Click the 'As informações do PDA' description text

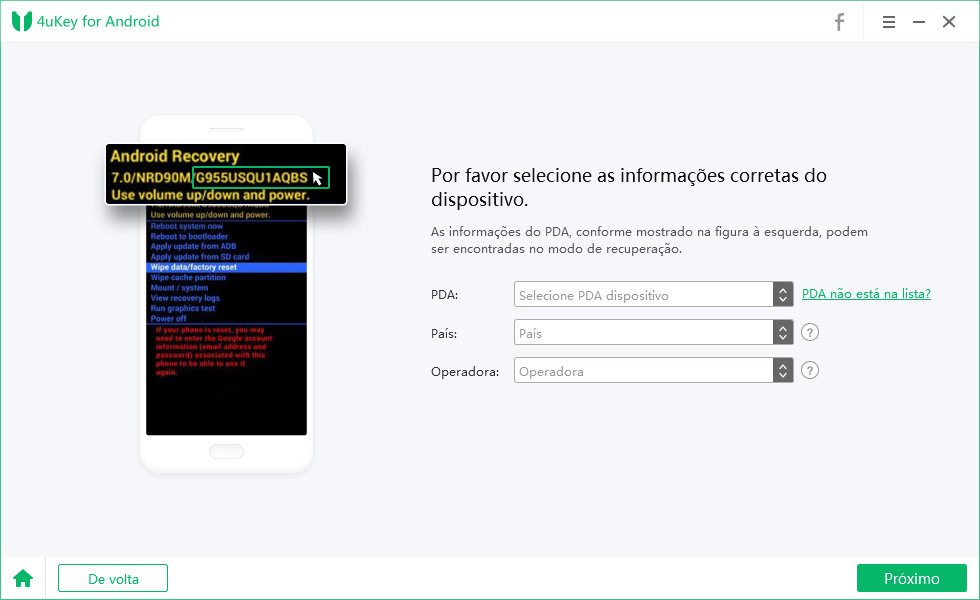coord(649,240)
